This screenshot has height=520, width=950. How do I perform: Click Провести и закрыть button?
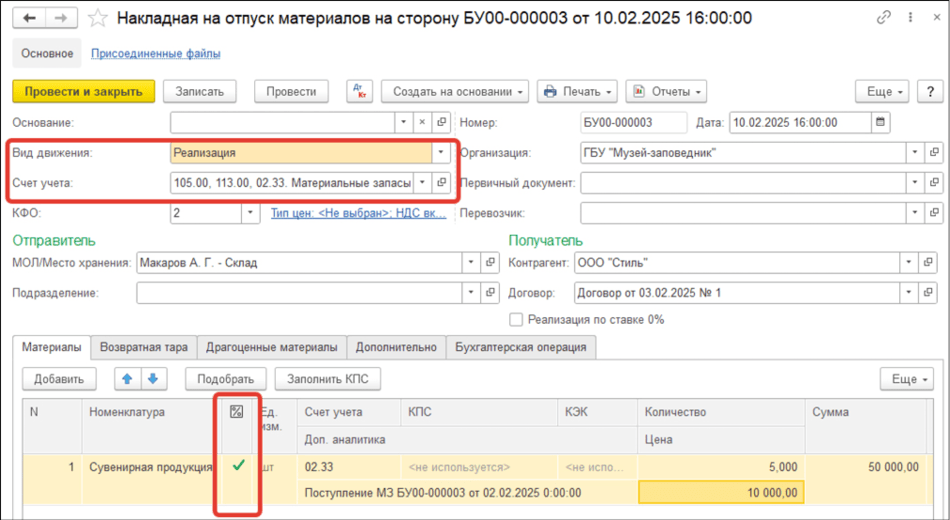pos(83,91)
